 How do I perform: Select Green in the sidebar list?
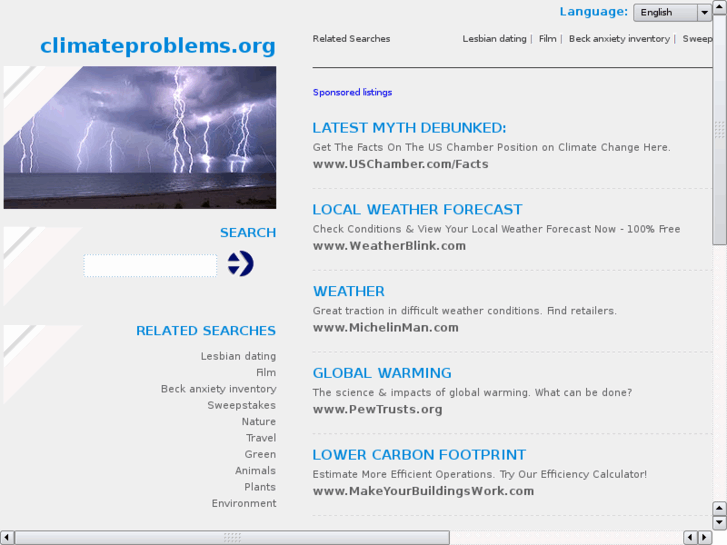[260, 454]
